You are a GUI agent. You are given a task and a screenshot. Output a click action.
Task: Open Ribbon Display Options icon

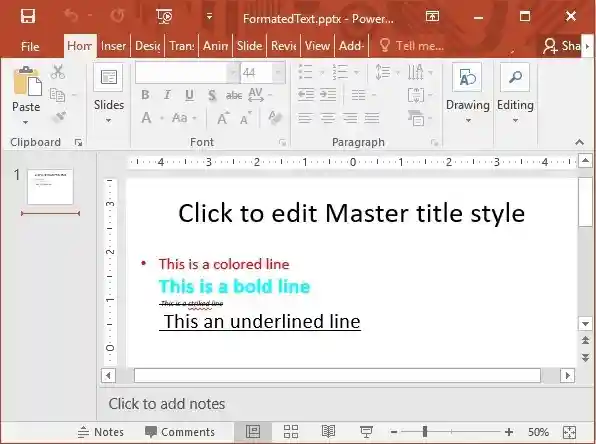point(432,16)
